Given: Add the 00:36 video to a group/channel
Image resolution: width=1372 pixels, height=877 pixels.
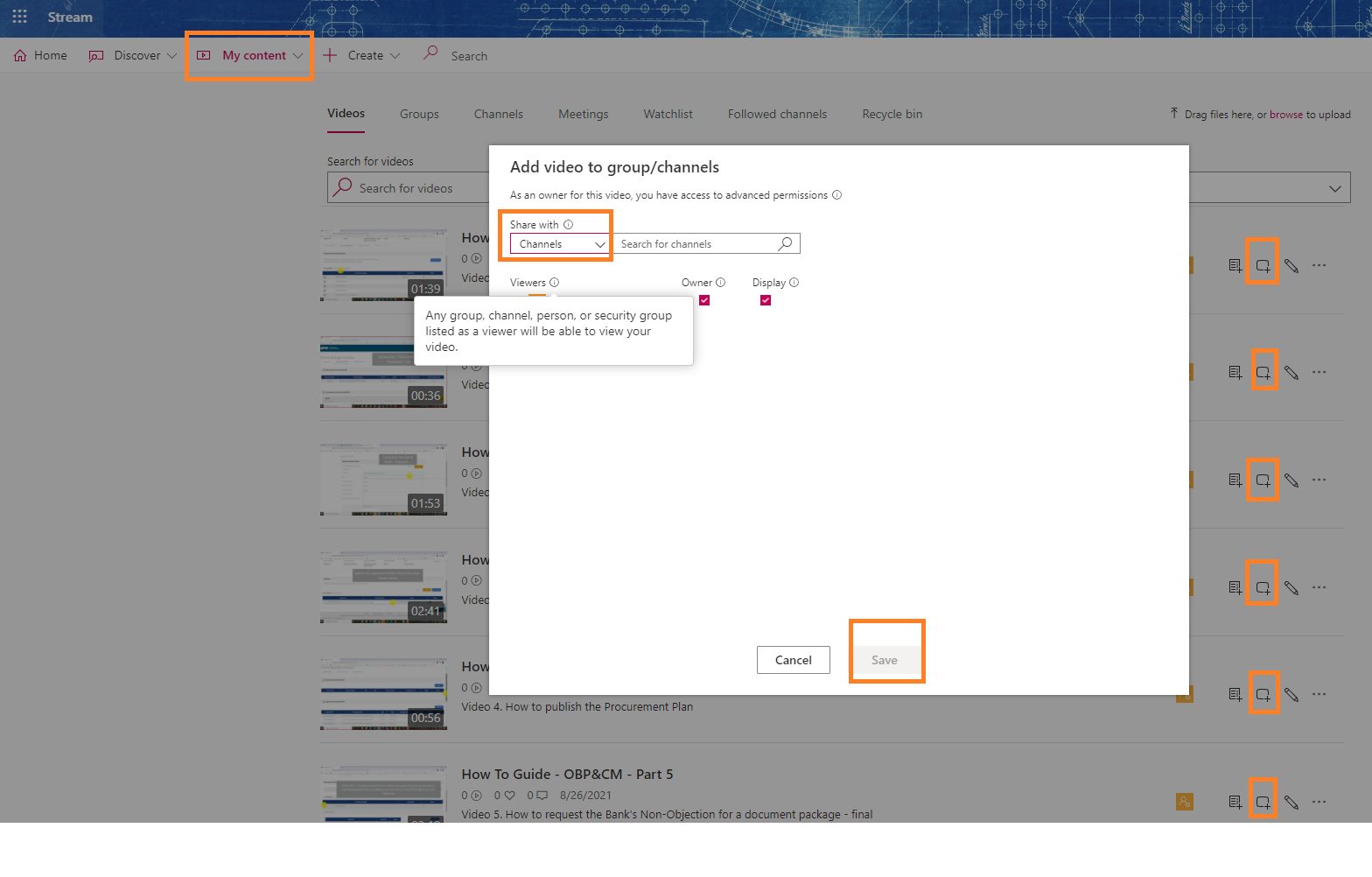Looking at the screenshot, I should [1263, 372].
